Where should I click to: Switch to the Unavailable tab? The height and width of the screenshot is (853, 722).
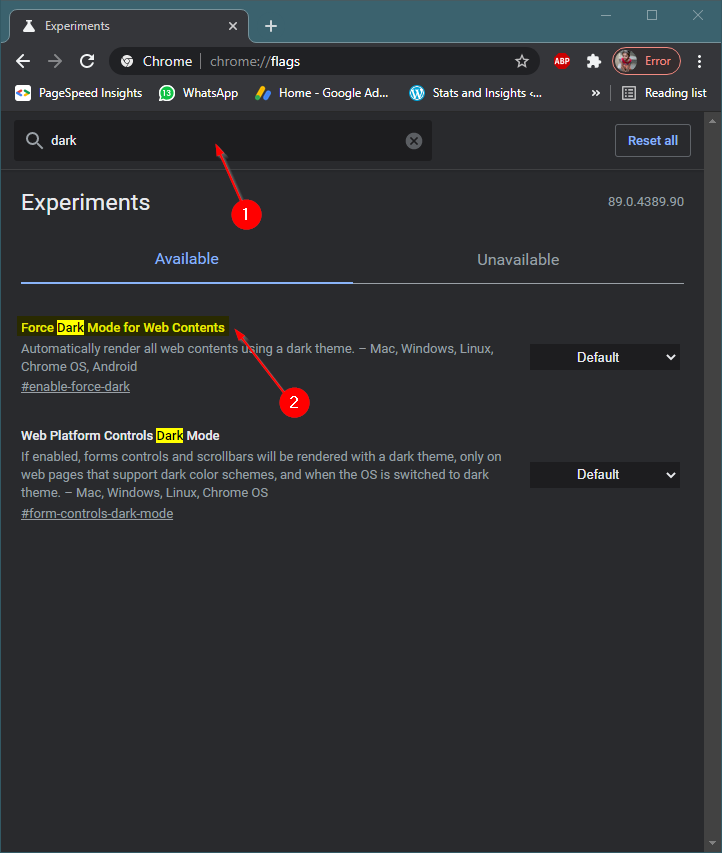tap(518, 259)
